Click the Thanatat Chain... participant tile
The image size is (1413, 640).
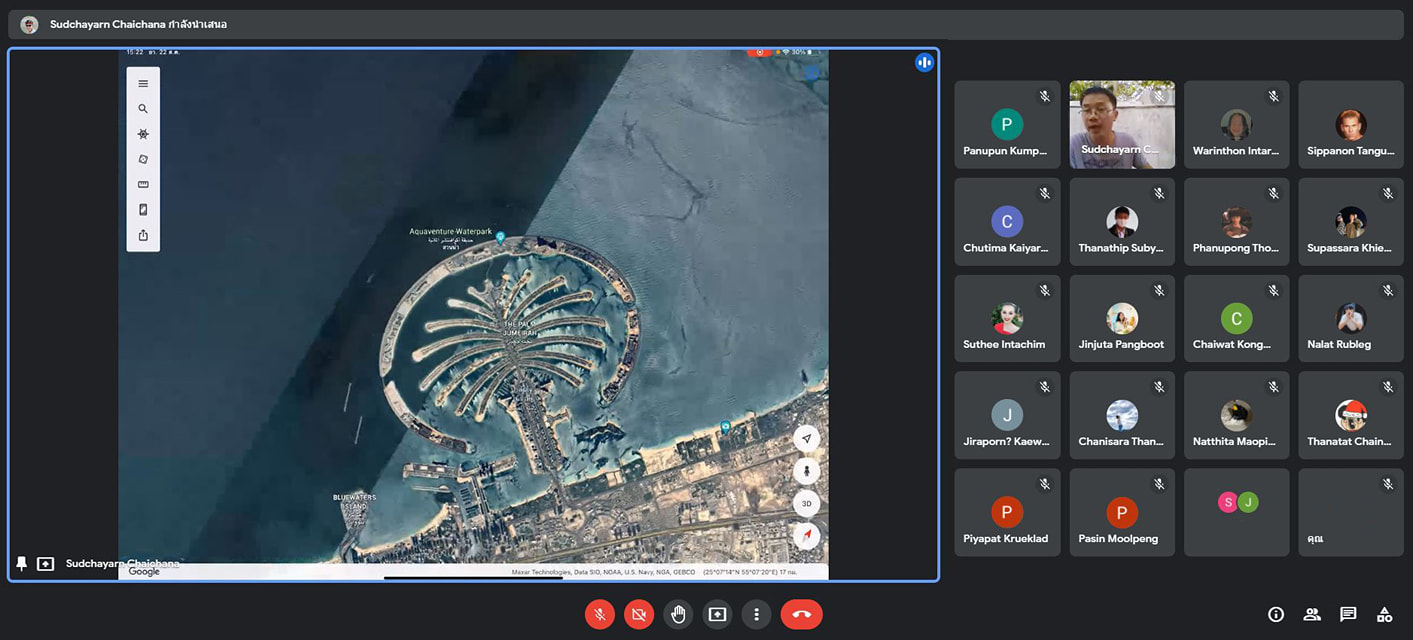[x=1351, y=415]
